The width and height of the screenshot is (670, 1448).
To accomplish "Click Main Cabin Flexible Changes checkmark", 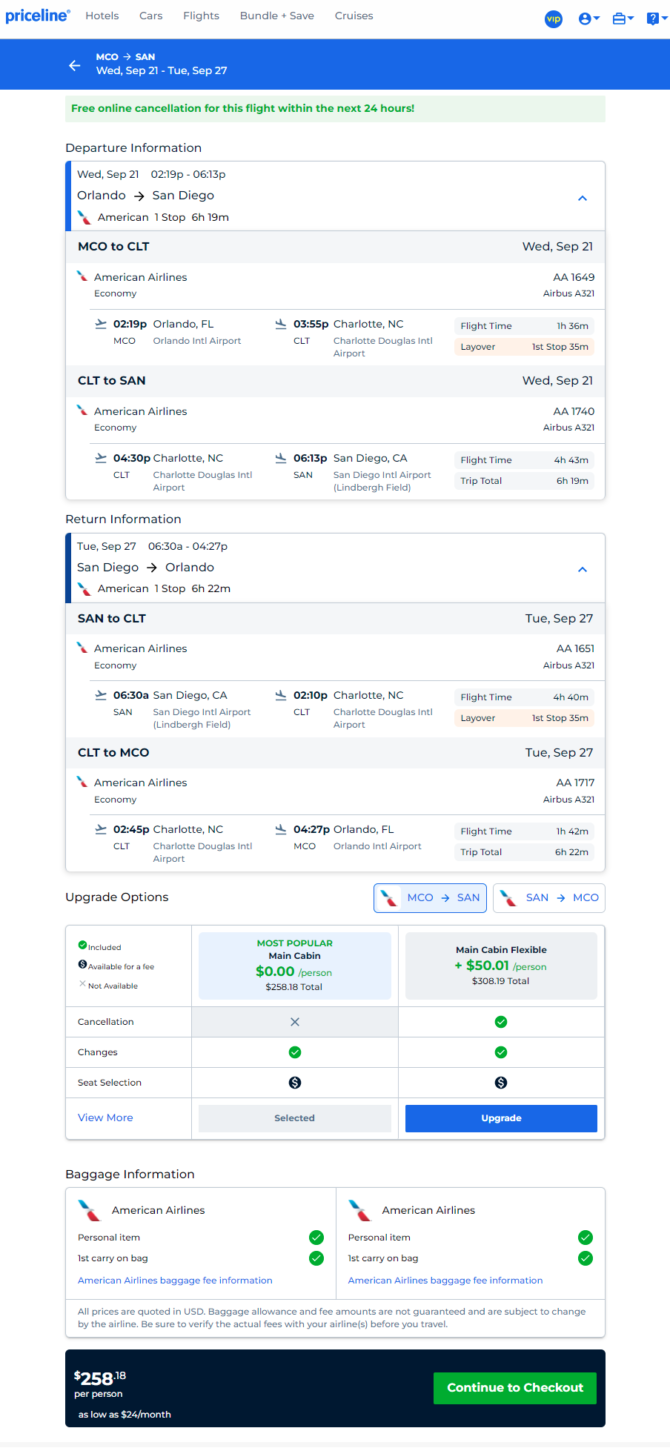I will (501, 1052).
